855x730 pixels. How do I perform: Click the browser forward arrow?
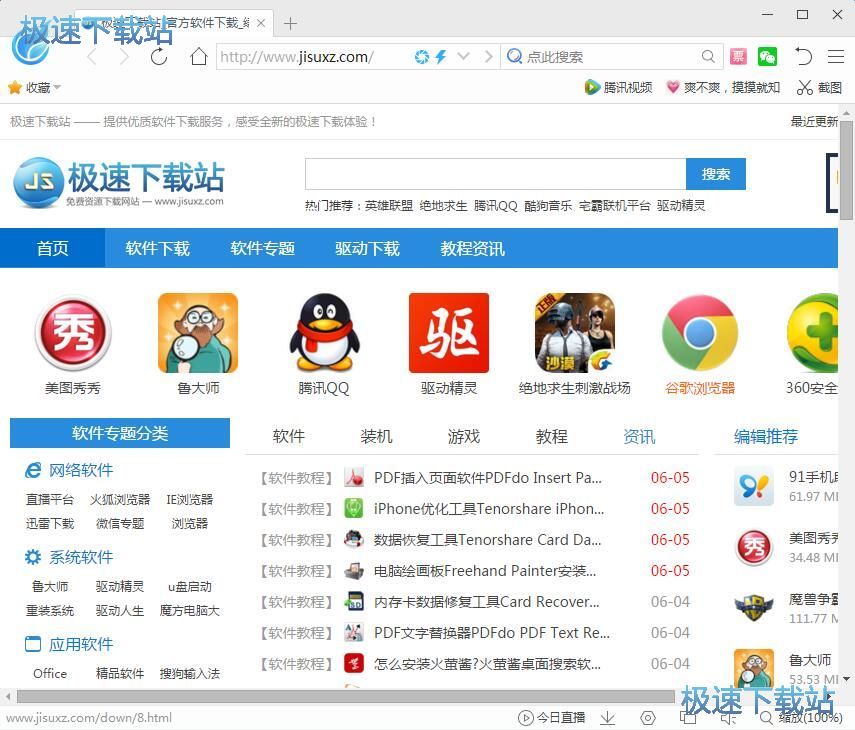tap(125, 57)
